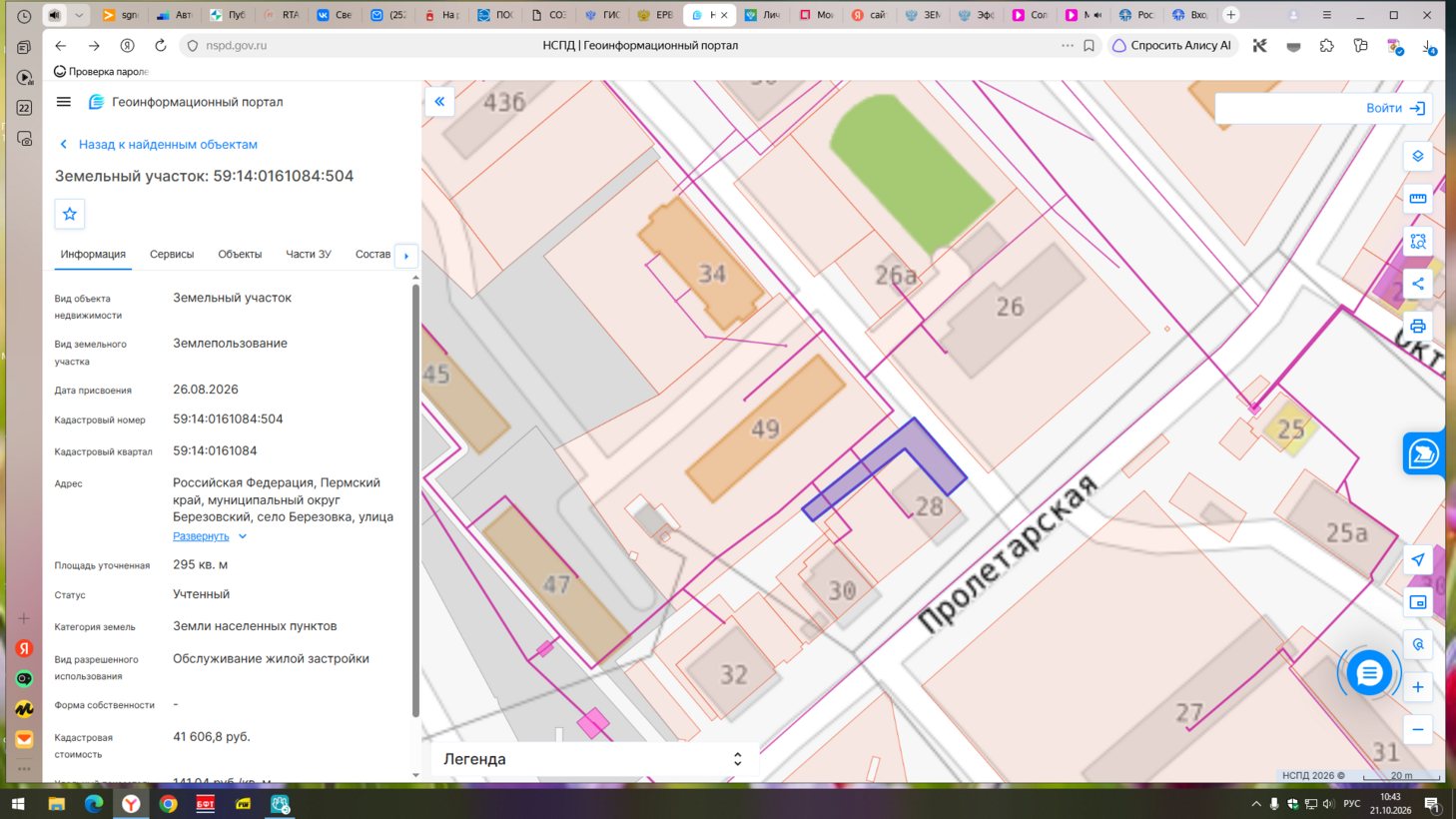The height and width of the screenshot is (819, 1456).
Task: Open the map layers tool
Action: click(x=1417, y=157)
